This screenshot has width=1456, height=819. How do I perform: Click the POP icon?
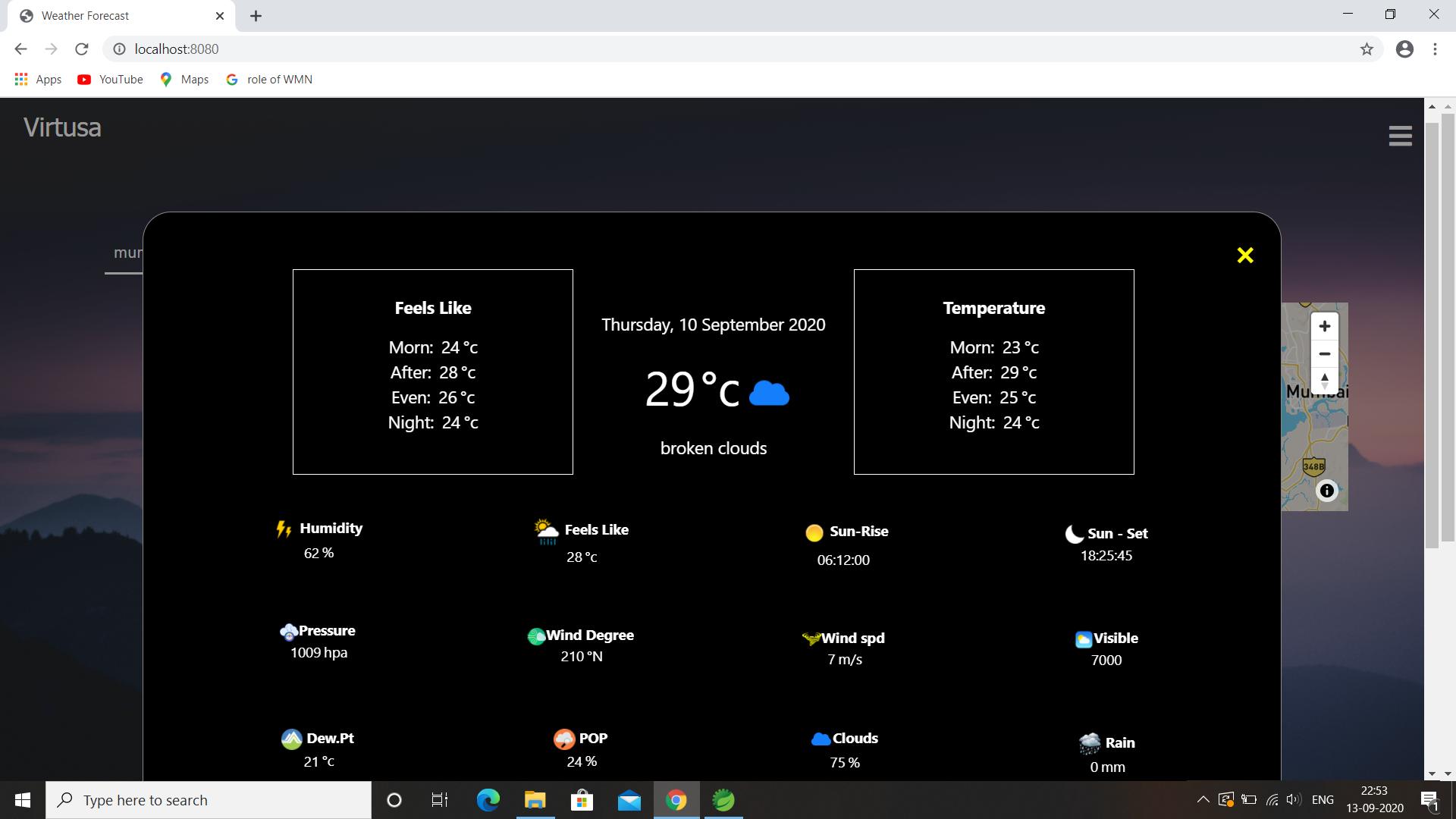pyautogui.click(x=563, y=738)
